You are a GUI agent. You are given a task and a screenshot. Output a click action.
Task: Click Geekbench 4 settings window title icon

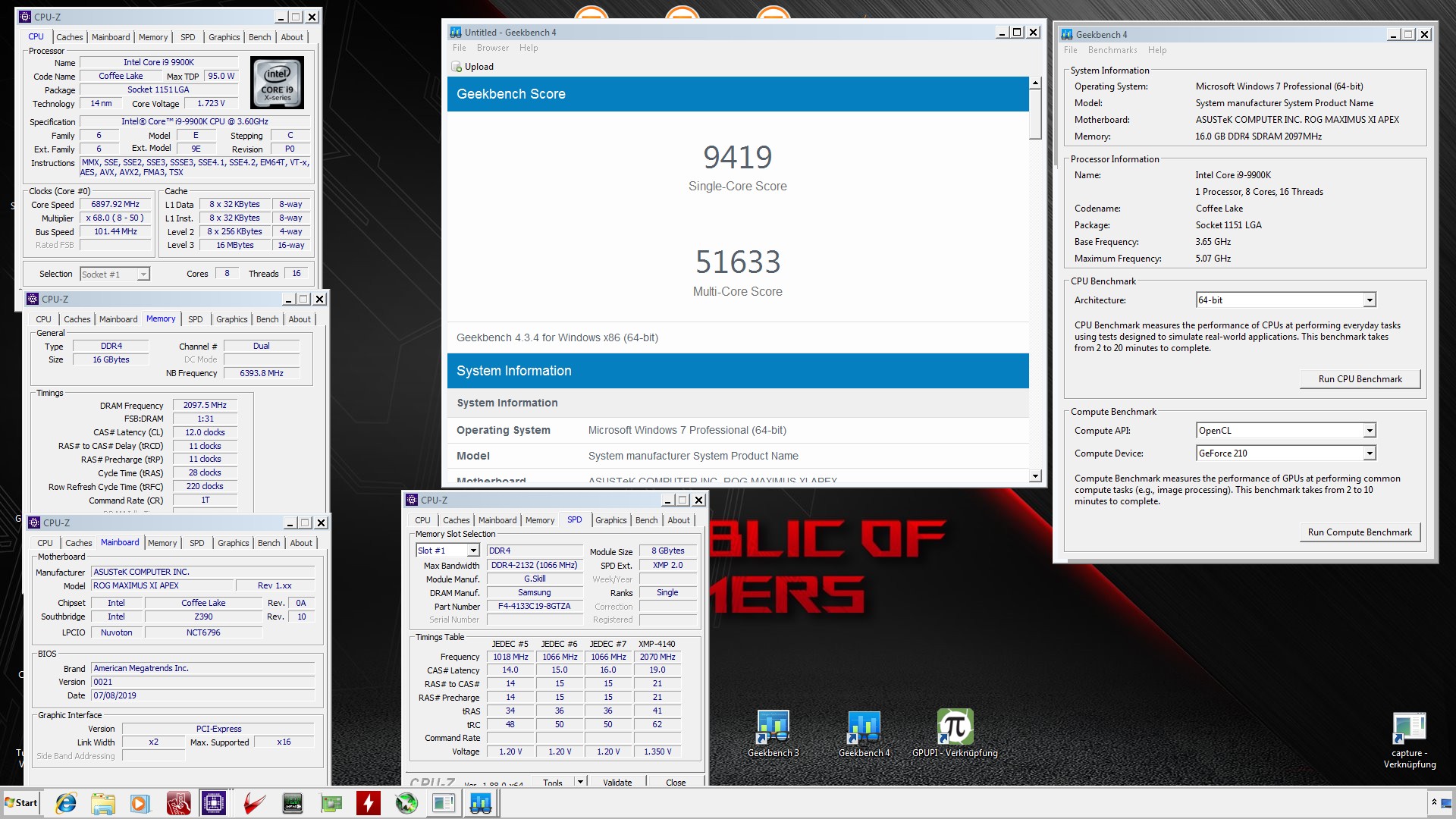tap(1067, 35)
